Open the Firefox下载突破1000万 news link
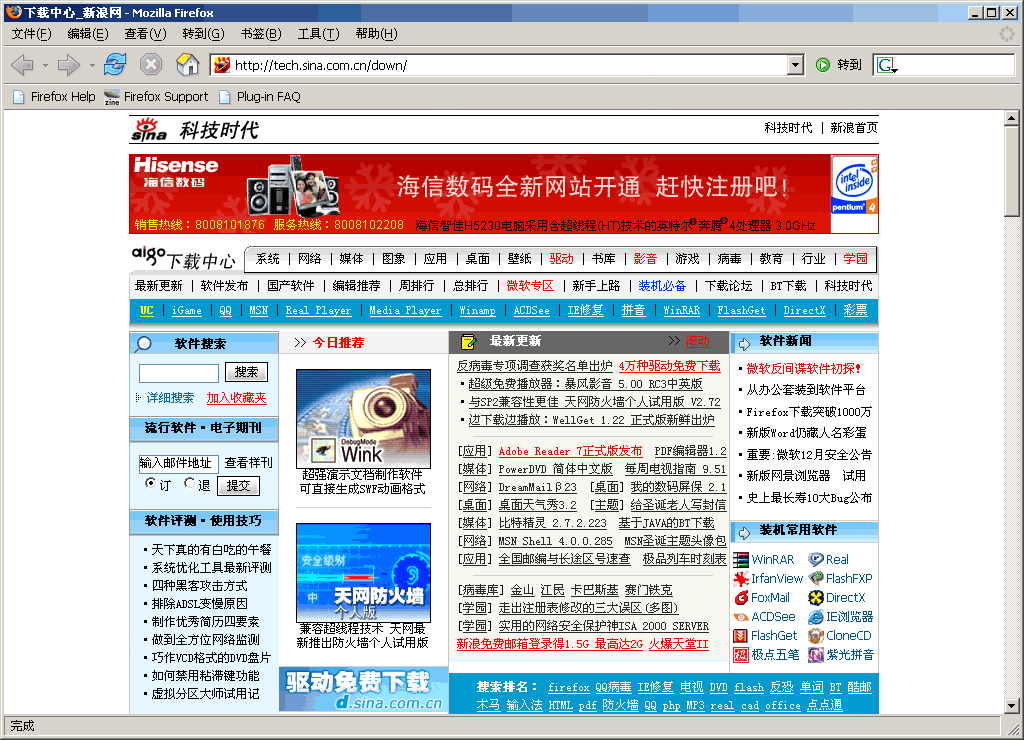Viewport: 1024px width, 740px height. click(x=809, y=412)
